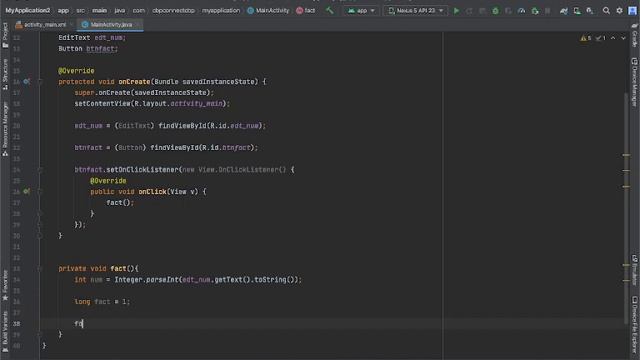Open the Gradle tool window
Screen dimensions: 640x360
635,35
